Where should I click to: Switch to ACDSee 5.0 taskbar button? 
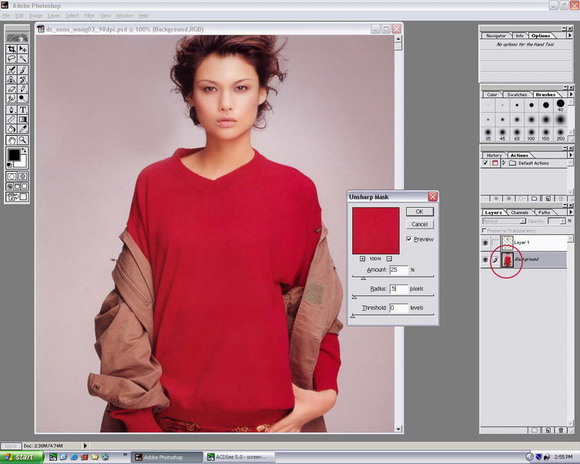click(240, 457)
